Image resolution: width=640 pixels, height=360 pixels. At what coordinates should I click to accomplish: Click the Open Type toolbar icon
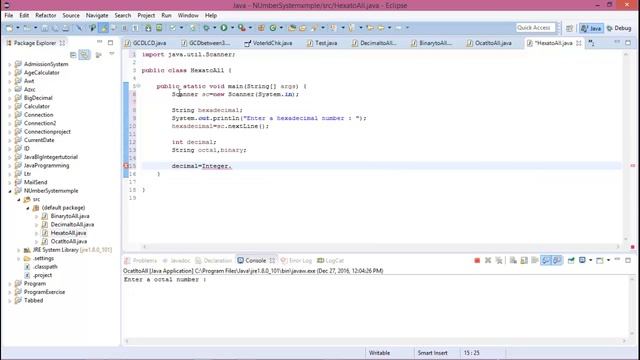[x=292, y=28]
